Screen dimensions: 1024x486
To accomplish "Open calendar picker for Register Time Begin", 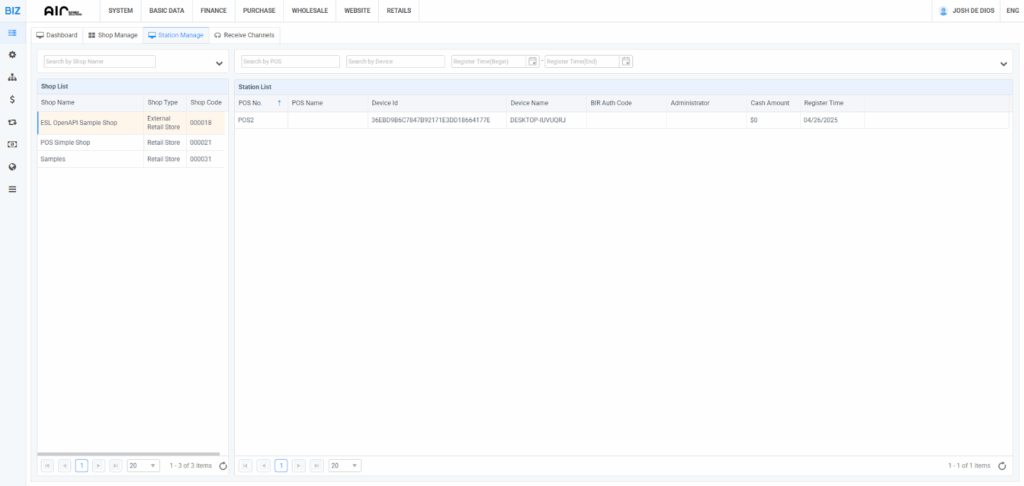I will point(533,62).
